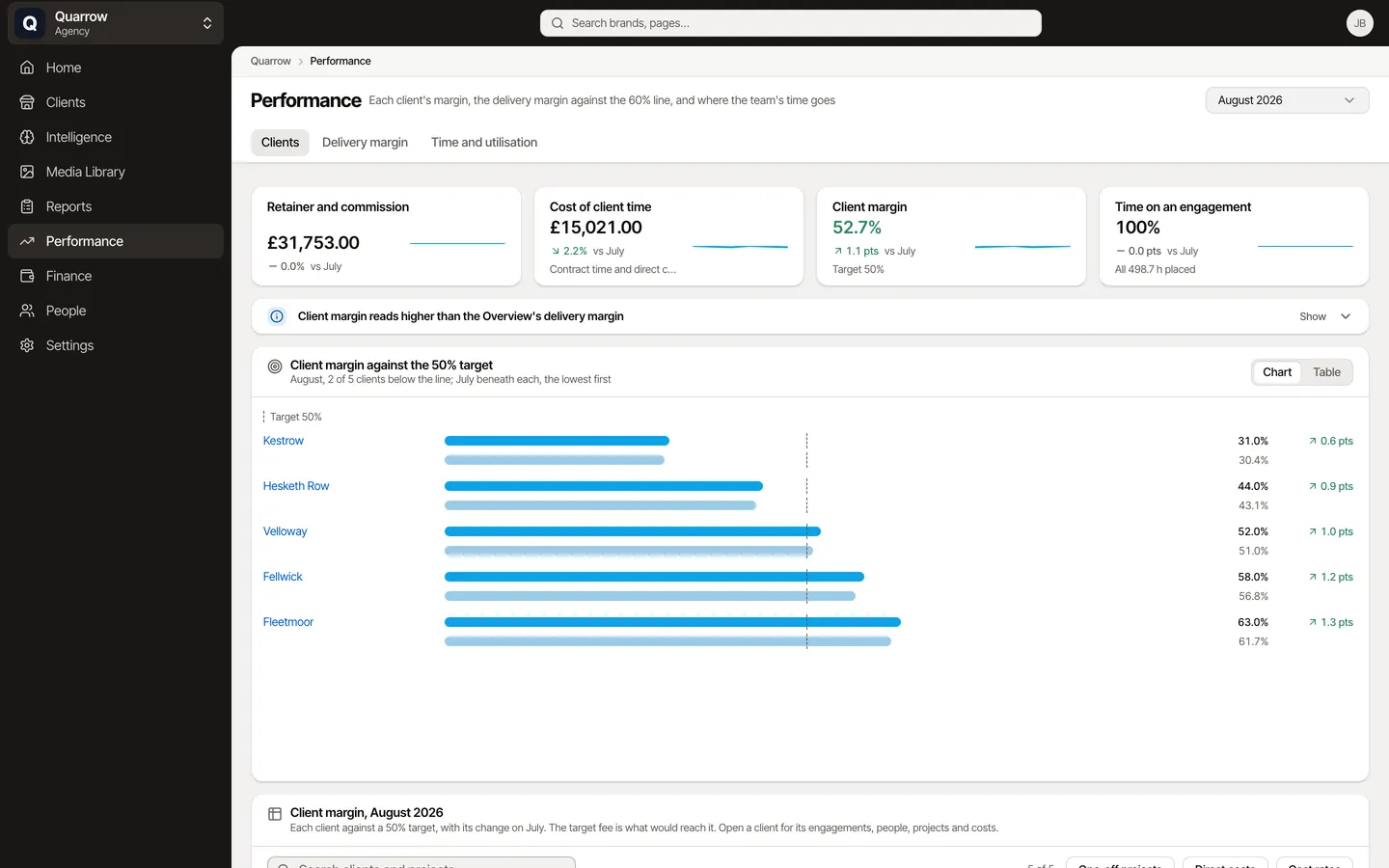Open the Fleetmoor client link
The height and width of the screenshot is (868, 1389).
tap(288, 622)
